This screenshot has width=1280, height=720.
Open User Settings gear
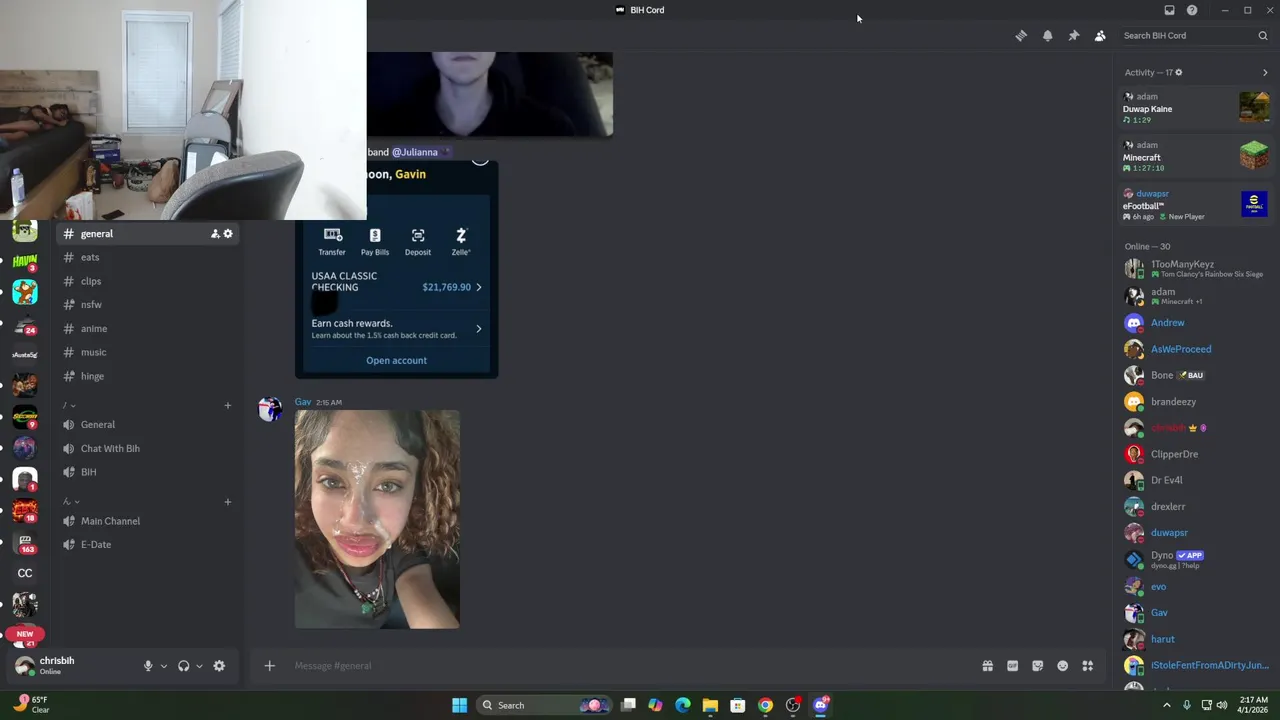click(x=219, y=666)
